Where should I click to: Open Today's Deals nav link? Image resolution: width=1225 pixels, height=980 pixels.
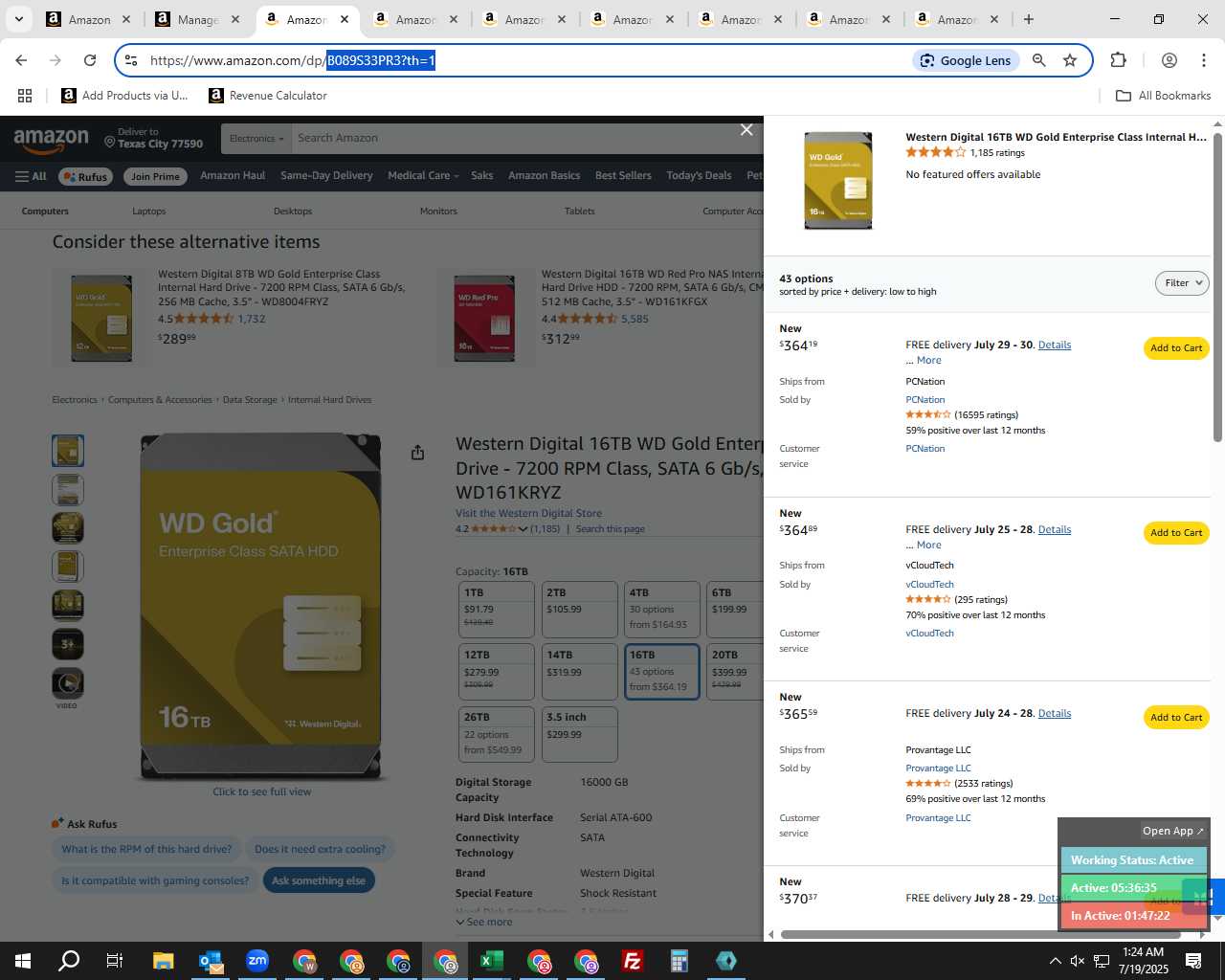[x=699, y=176]
